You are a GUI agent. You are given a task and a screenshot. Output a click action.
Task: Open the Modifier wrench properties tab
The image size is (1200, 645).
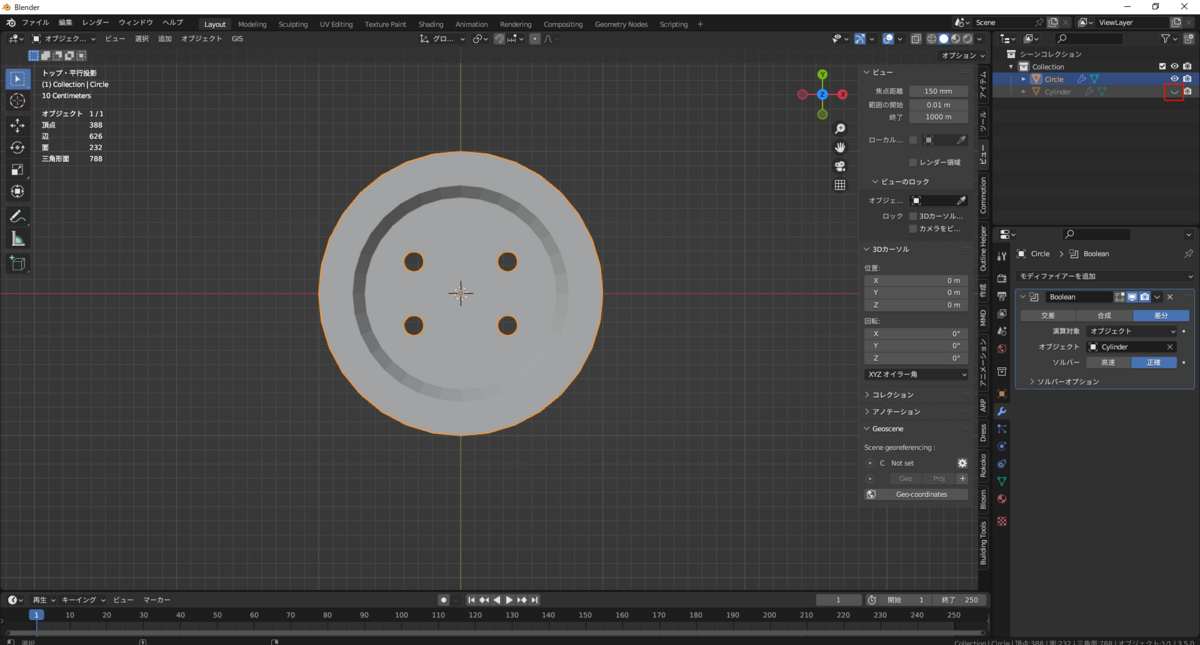[1002, 411]
